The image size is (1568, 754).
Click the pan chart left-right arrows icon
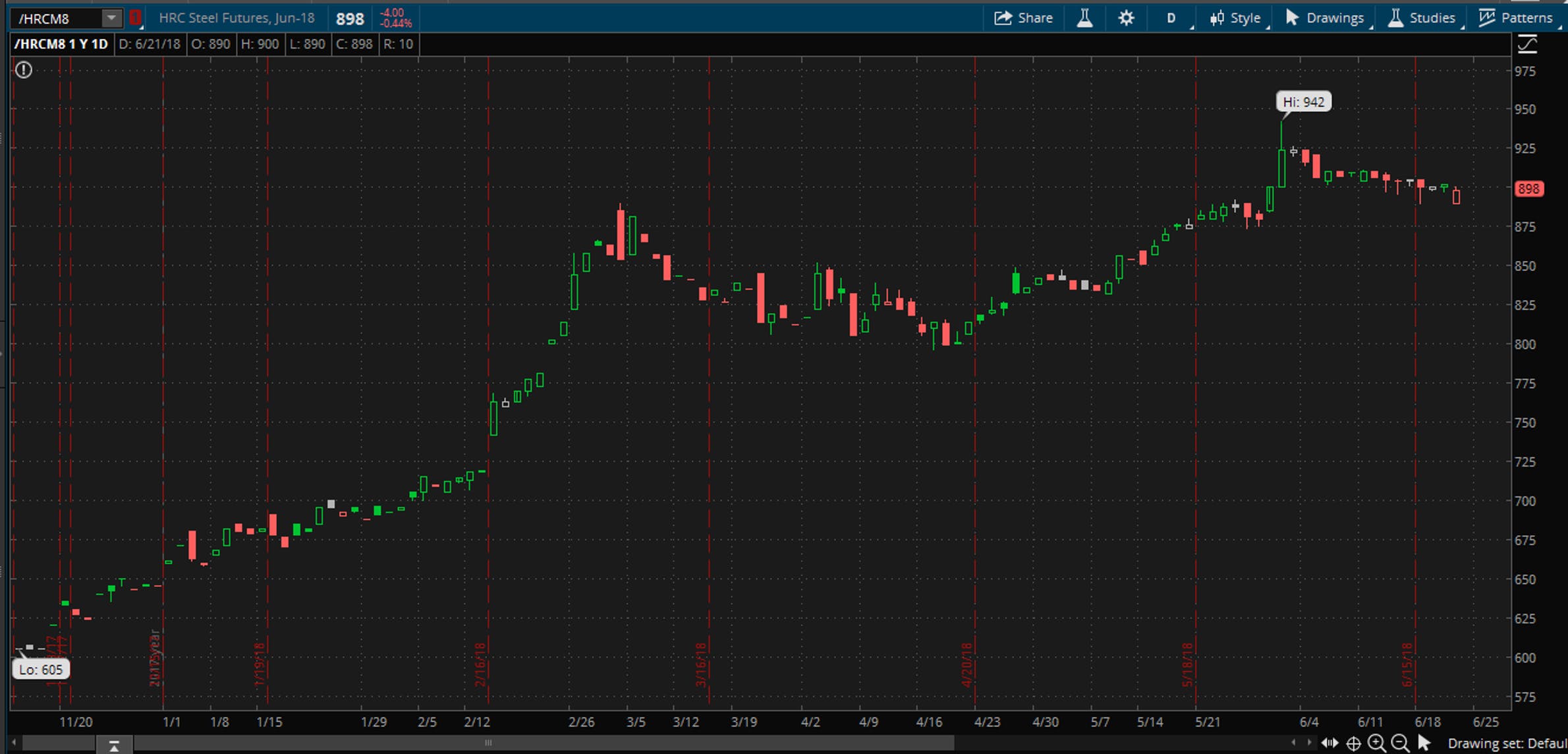(x=1330, y=743)
